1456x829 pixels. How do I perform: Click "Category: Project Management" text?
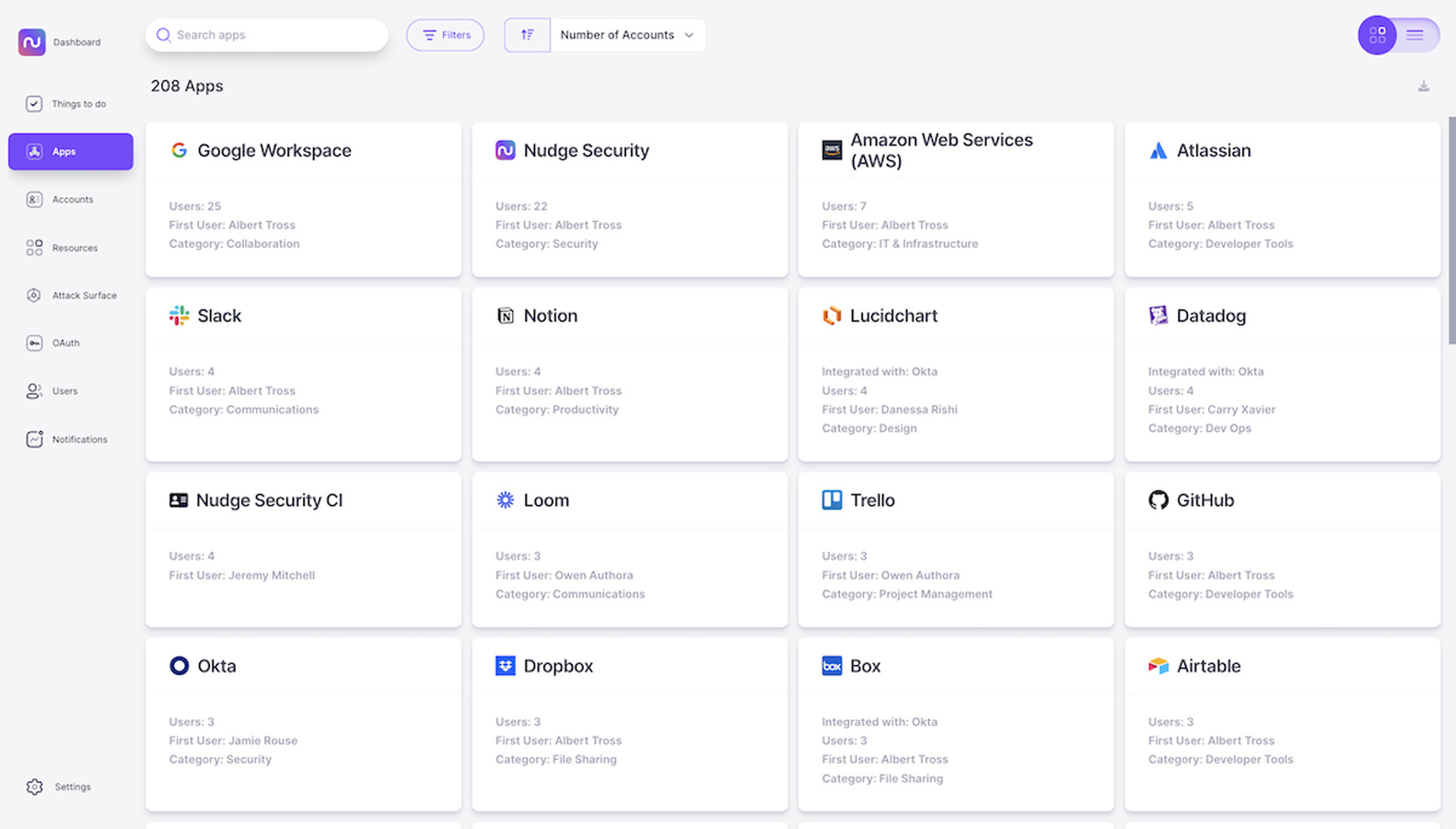(x=907, y=594)
